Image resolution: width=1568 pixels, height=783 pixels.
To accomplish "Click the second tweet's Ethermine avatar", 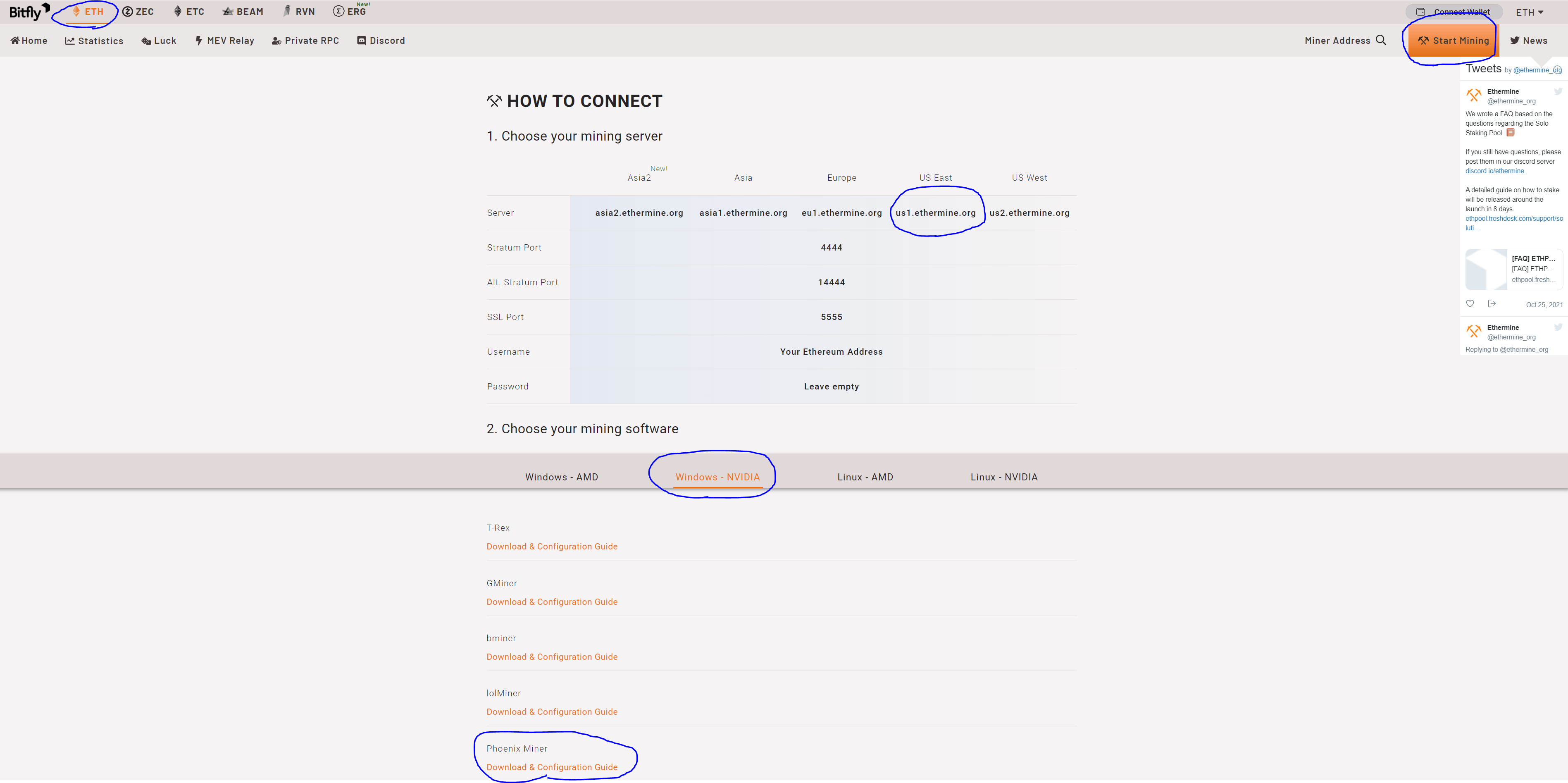I will tap(1474, 331).
